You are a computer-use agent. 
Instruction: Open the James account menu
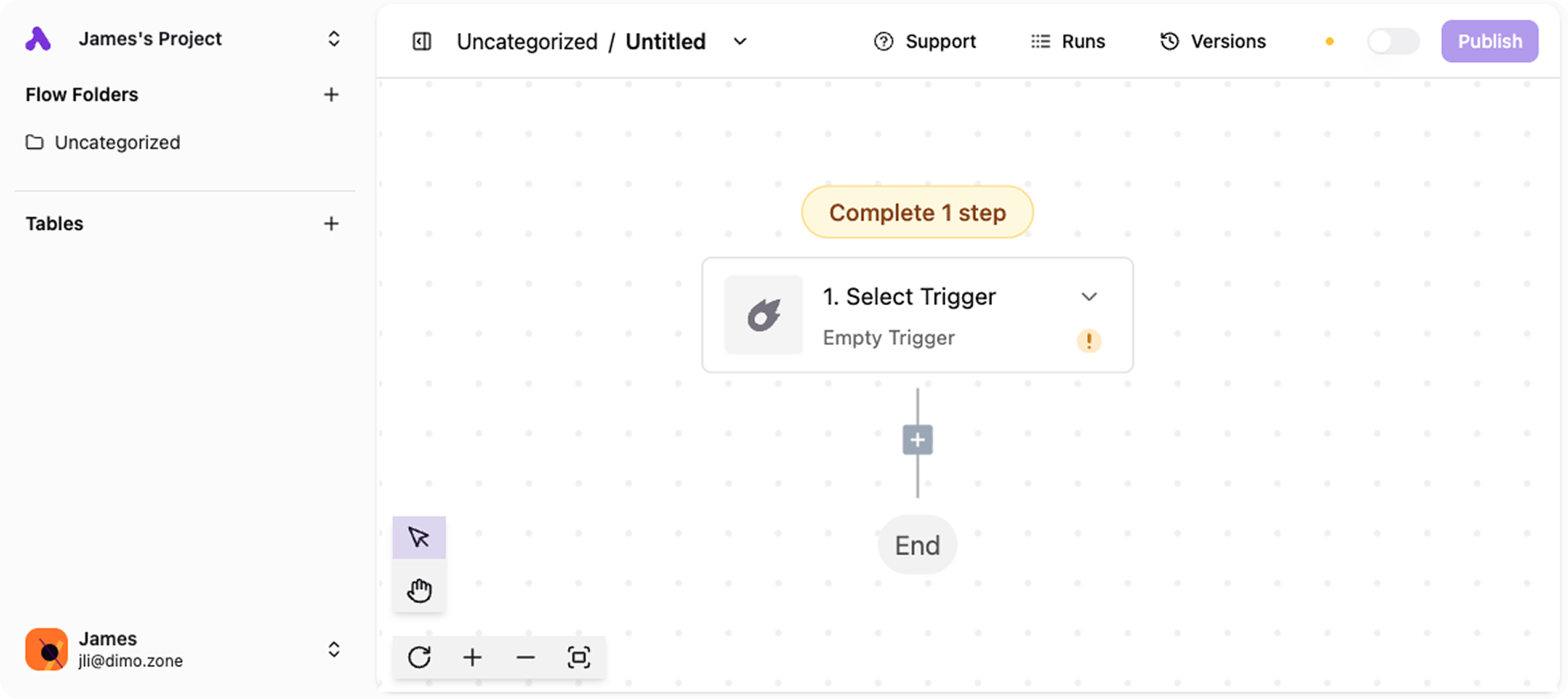tap(334, 649)
